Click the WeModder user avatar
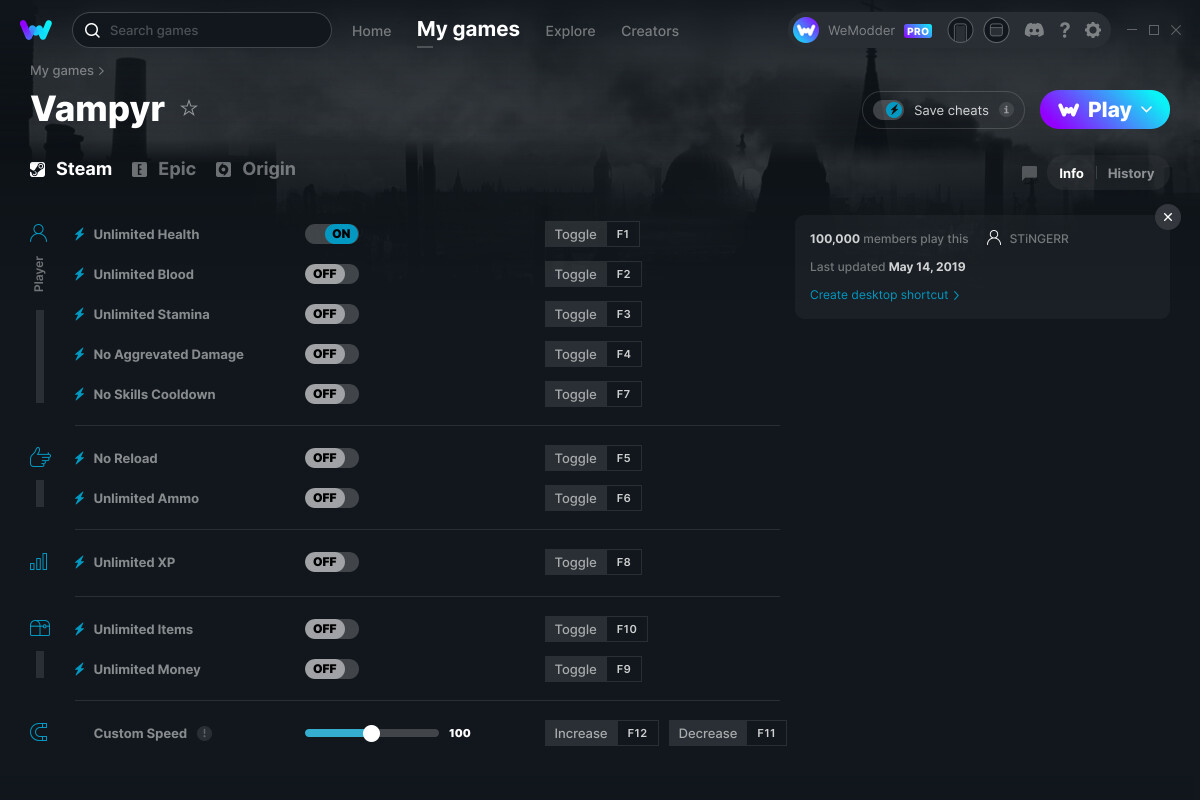This screenshot has width=1200, height=800. 806,30
